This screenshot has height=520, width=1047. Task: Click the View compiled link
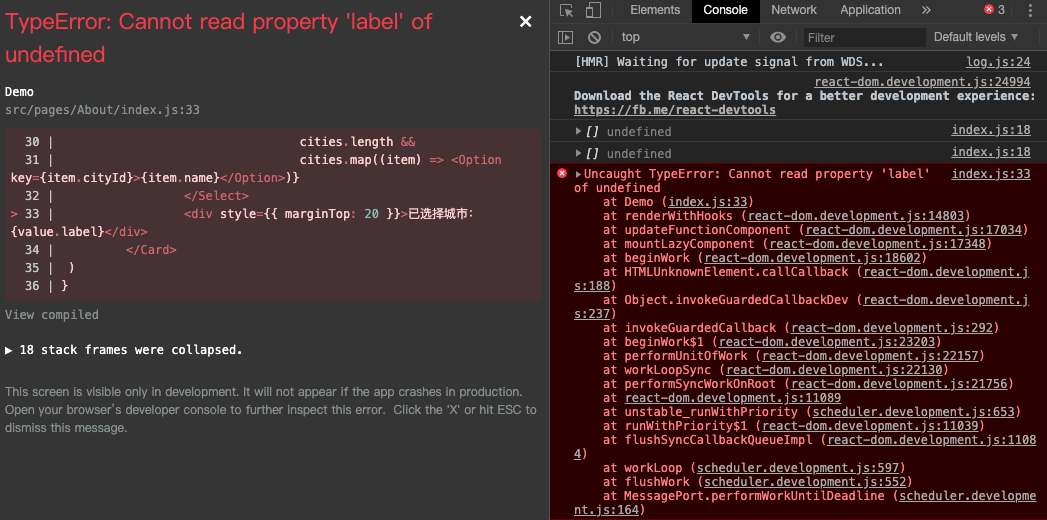point(51,314)
